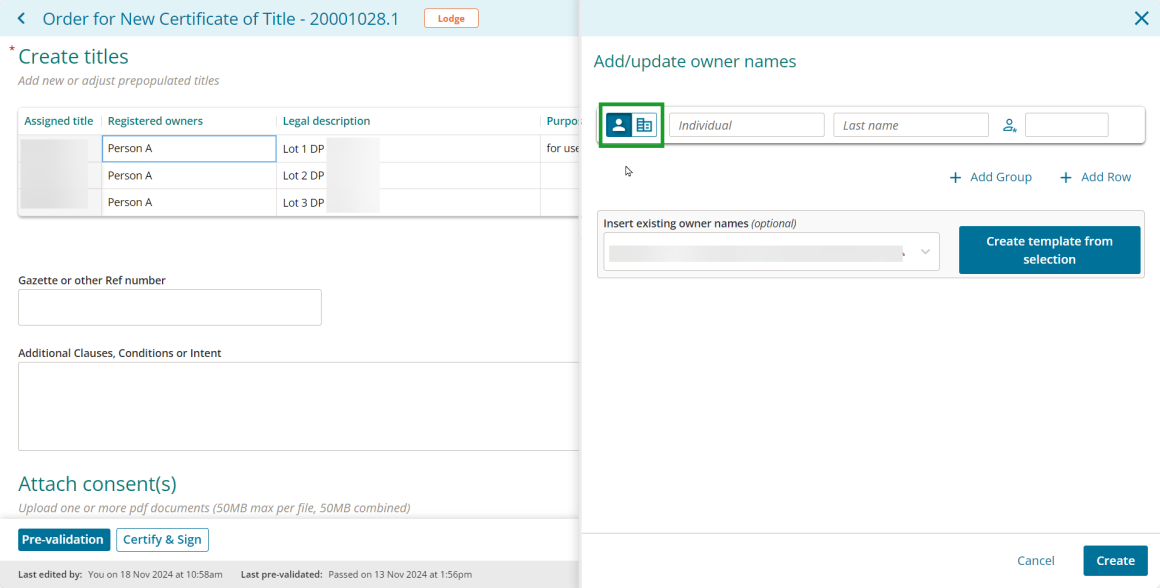Click the person suffix icon beside Last name
Screen dimensions: 1160x588
click(1010, 126)
